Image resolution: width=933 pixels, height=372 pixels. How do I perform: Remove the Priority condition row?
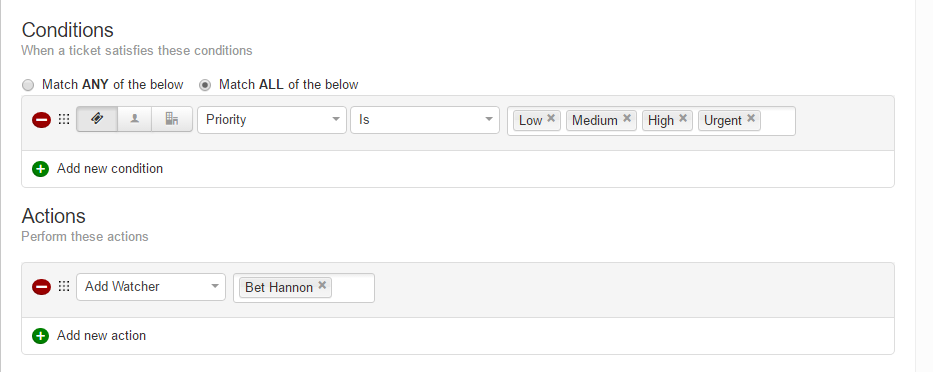point(41,120)
